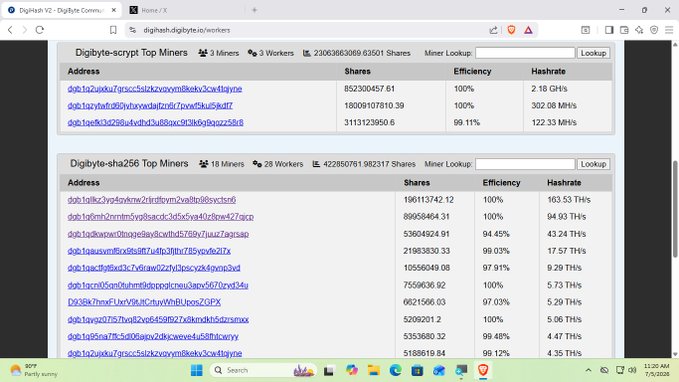Click Lookup button for Digibyte-scrypt

pos(593,53)
